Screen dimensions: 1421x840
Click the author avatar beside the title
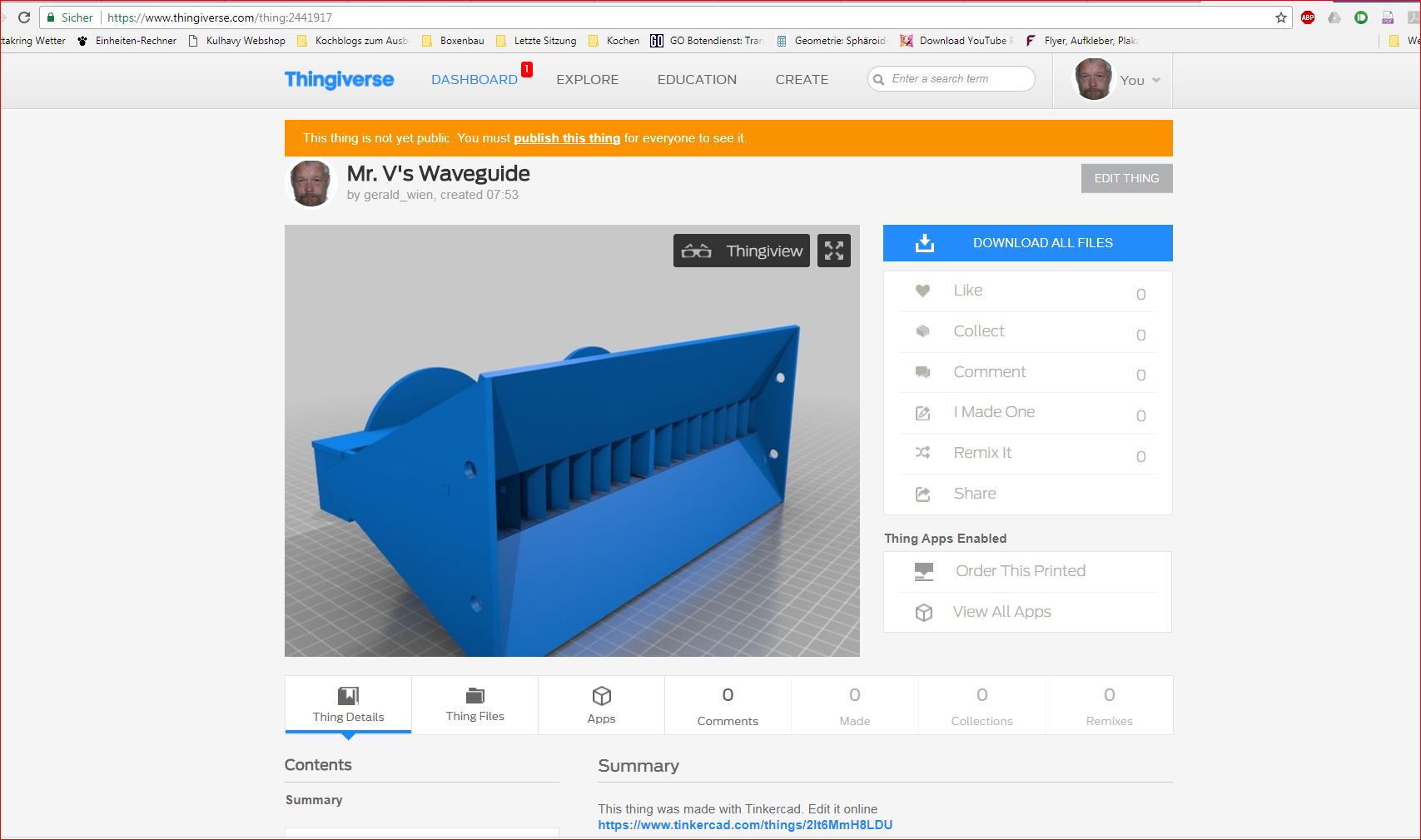pyautogui.click(x=311, y=183)
